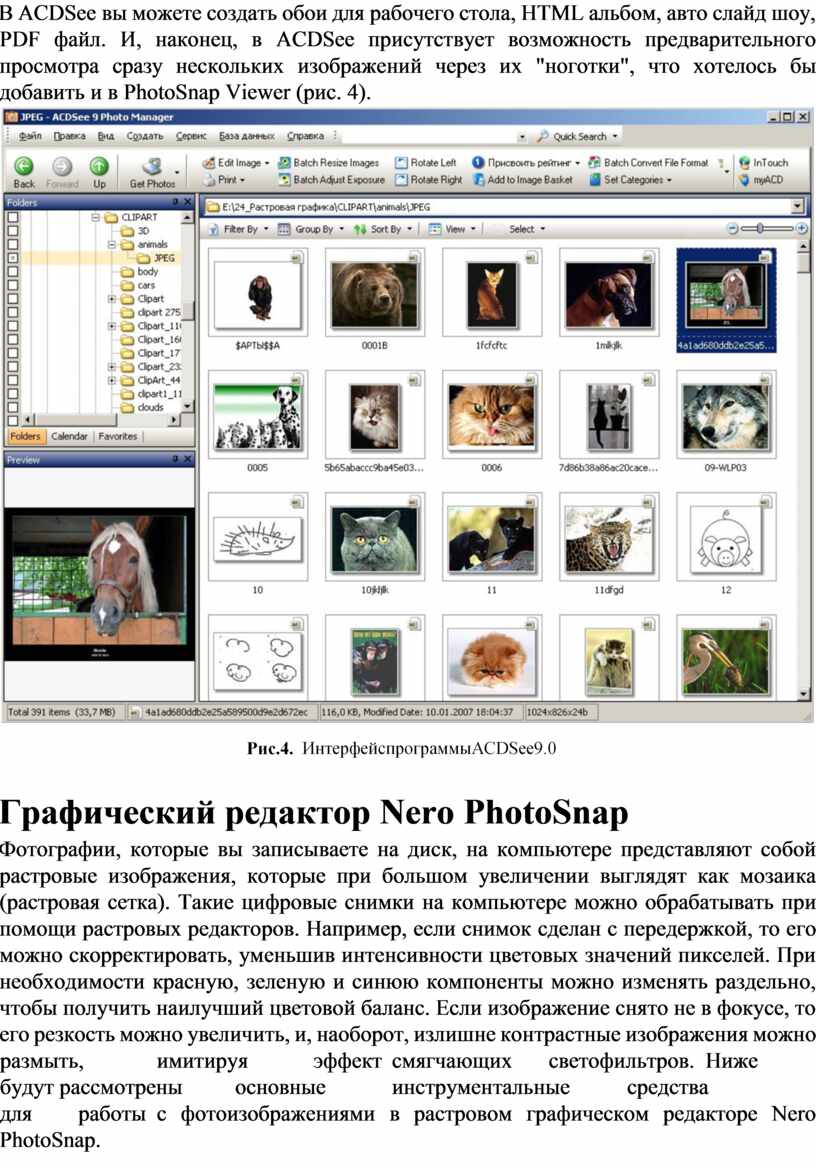Switch to the Favorites tab
Image resolution: width=816 pixels, height=1165 pixels.
117,436
